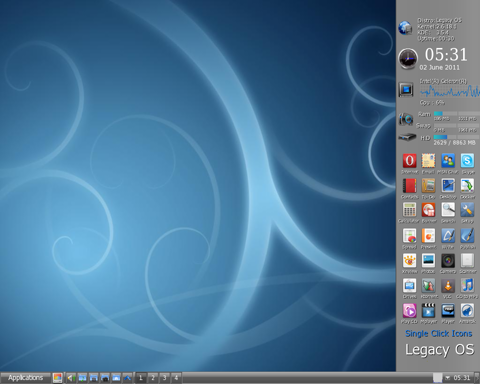Launch the Camera icon
This screenshot has width=480, height=384.
coord(448,261)
